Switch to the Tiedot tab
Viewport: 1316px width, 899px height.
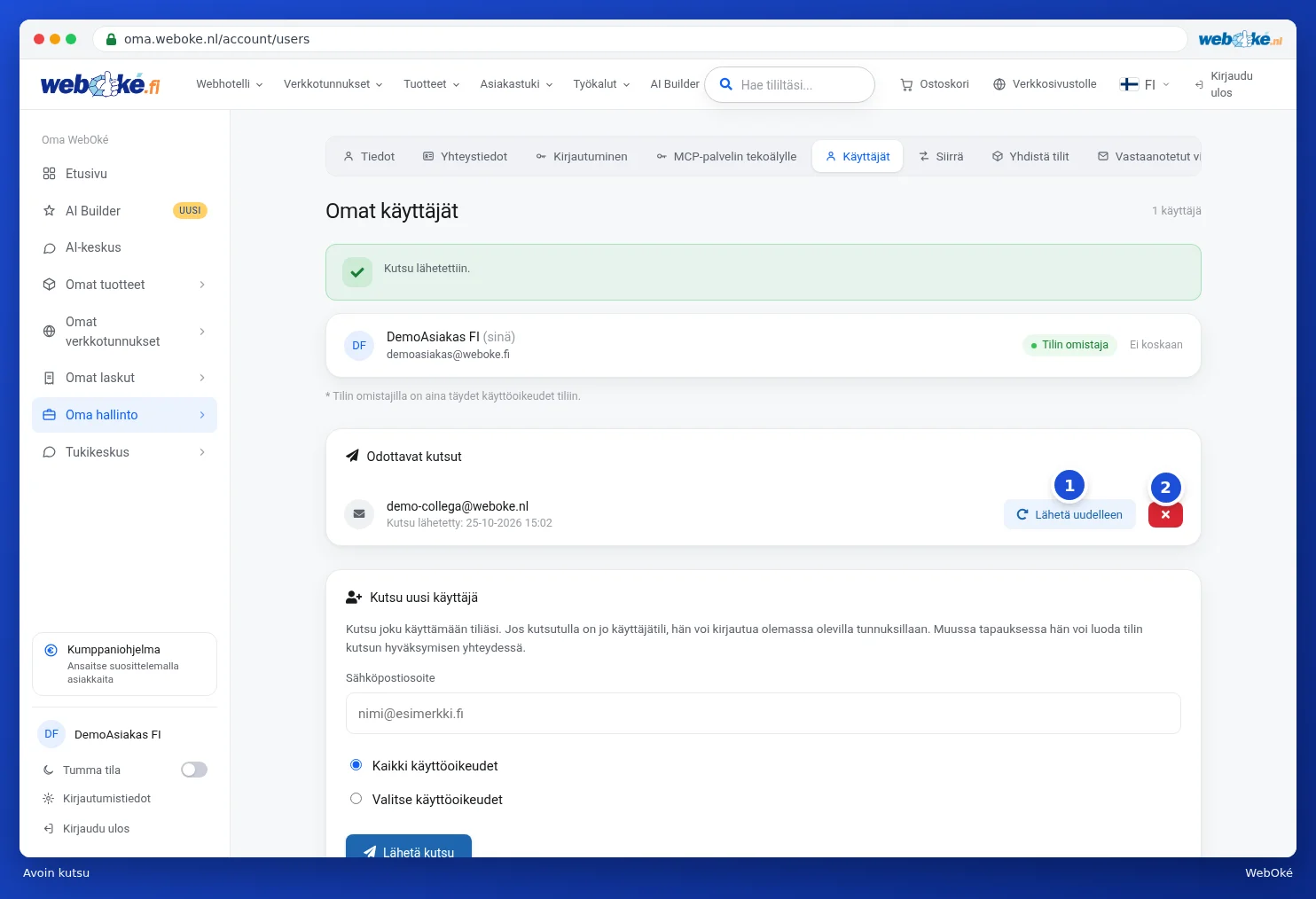pyautogui.click(x=369, y=156)
